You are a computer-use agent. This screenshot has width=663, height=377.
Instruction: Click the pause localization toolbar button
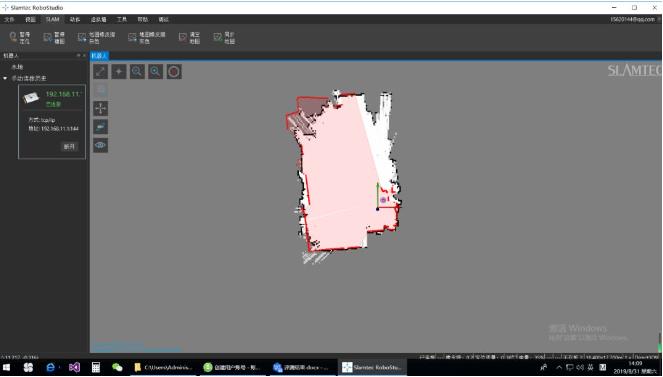coord(19,38)
